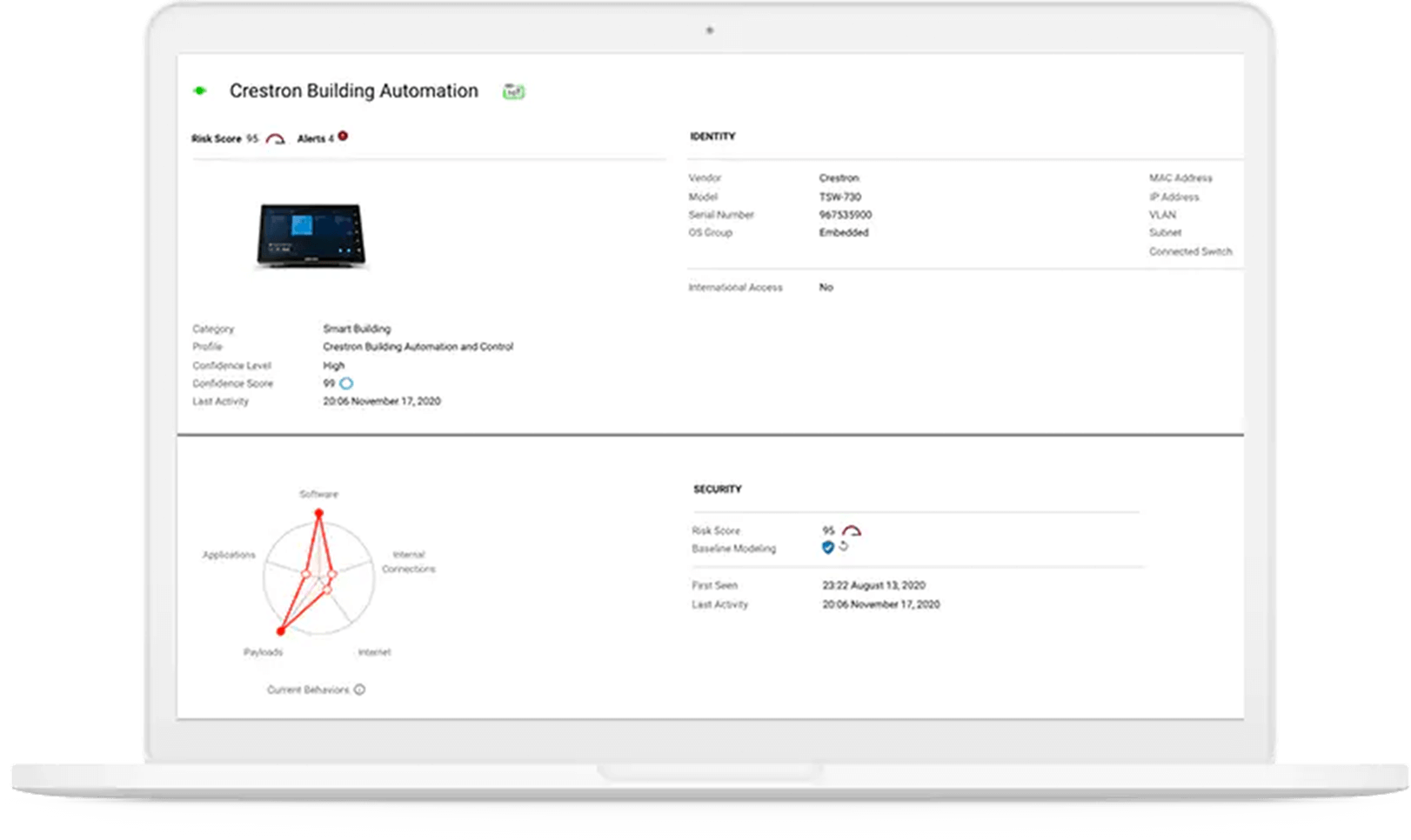Click the blue shield Baseline Modeling icon
1411x840 pixels.
[827, 548]
